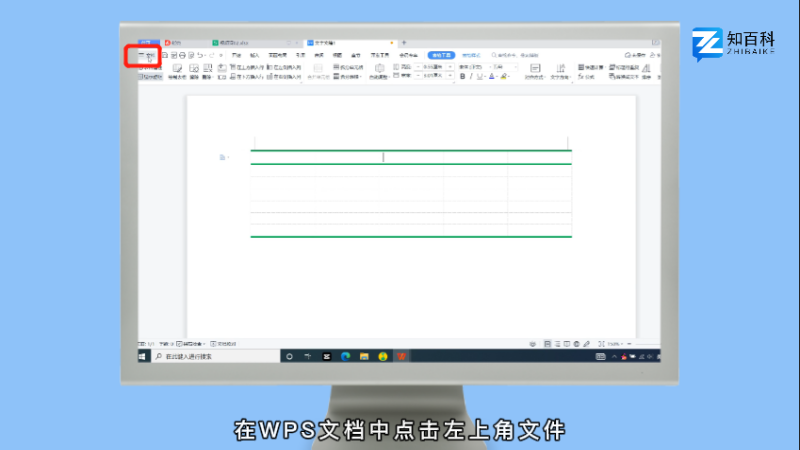Increase row height with plus button
The image size is (800, 450).
click(x=450, y=67)
